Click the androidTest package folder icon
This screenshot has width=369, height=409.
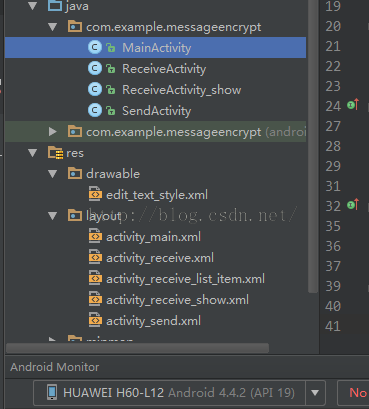75,131
